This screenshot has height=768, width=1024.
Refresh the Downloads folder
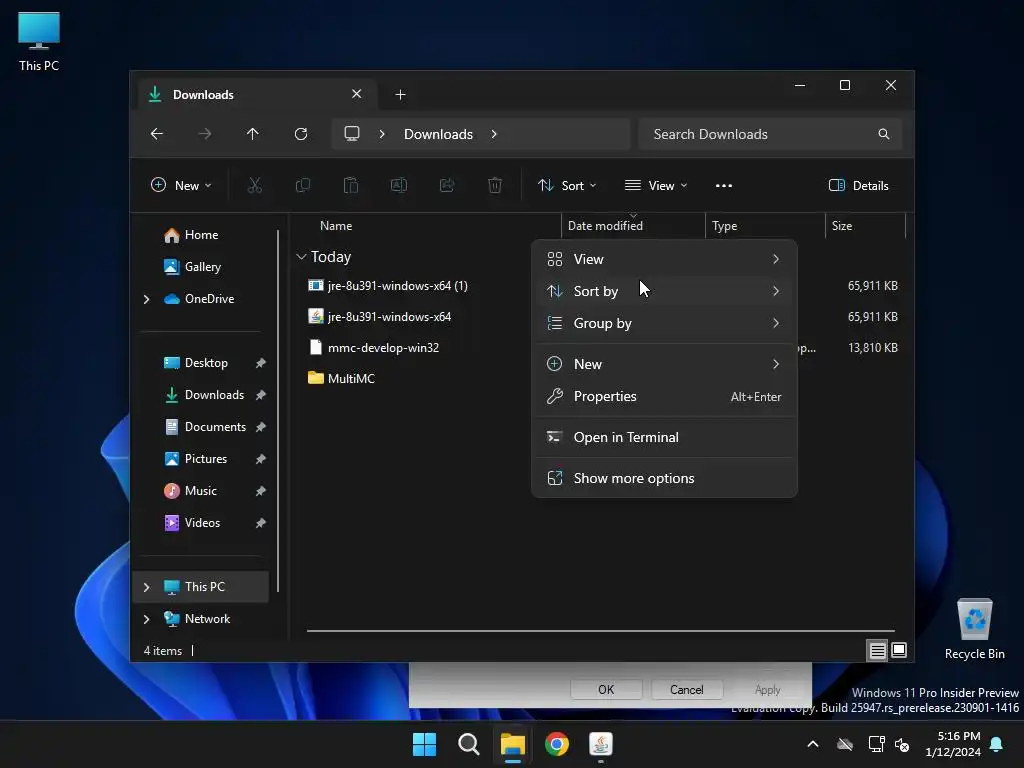click(x=301, y=134)
